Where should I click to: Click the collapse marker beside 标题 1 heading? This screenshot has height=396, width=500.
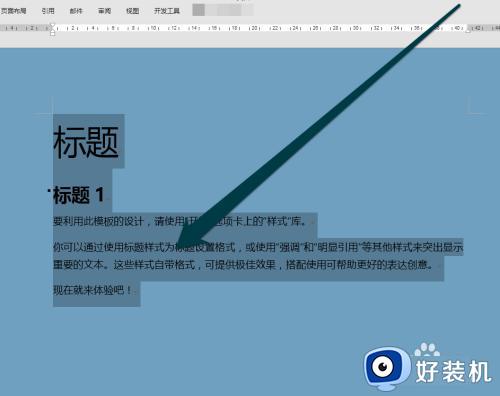[x=49, y=190]
